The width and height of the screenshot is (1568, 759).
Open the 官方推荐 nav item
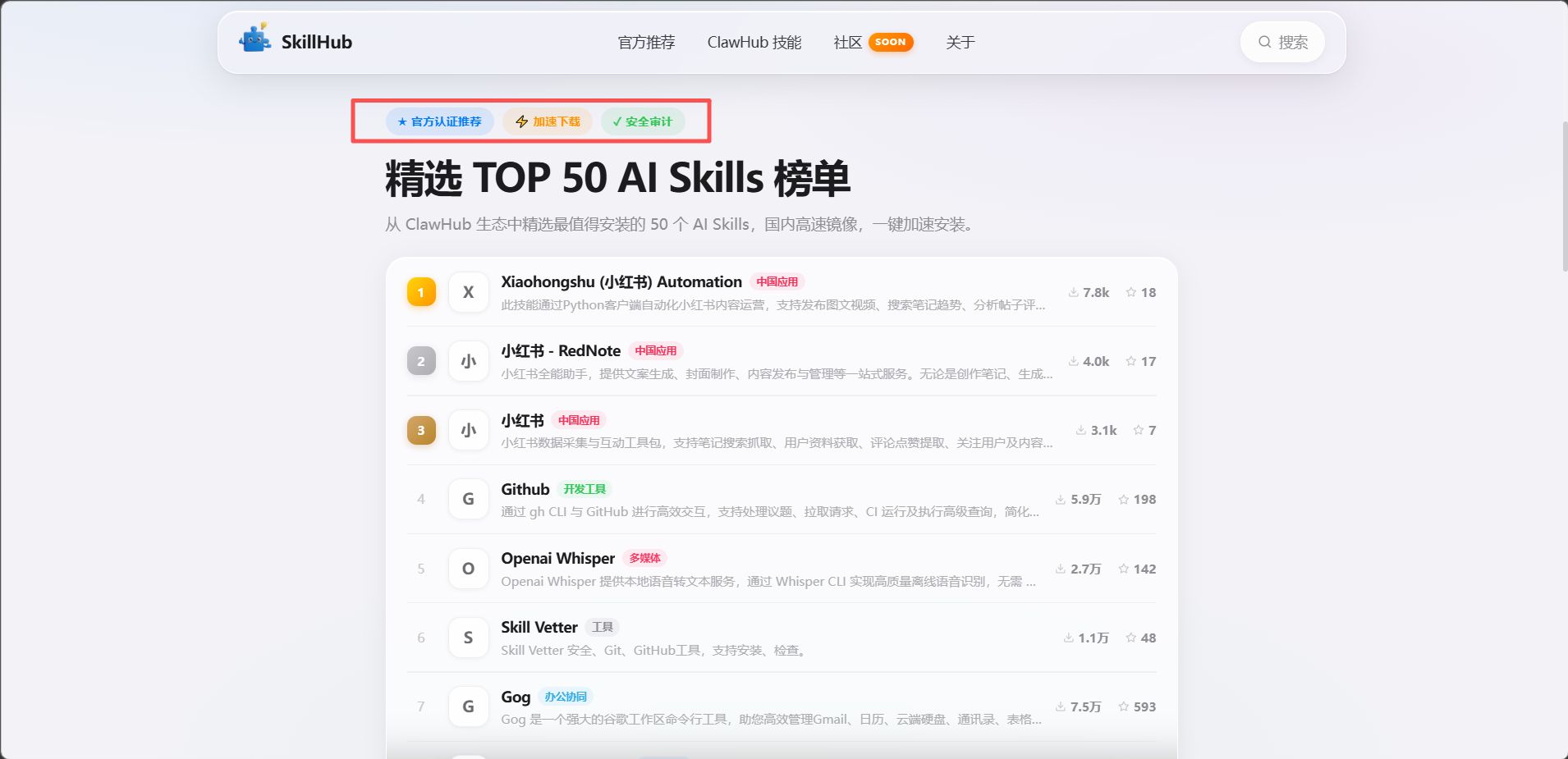[x=646, y=42]
